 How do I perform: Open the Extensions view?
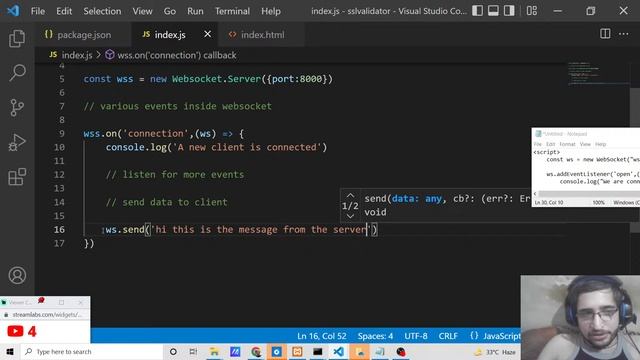click(17, 177)
